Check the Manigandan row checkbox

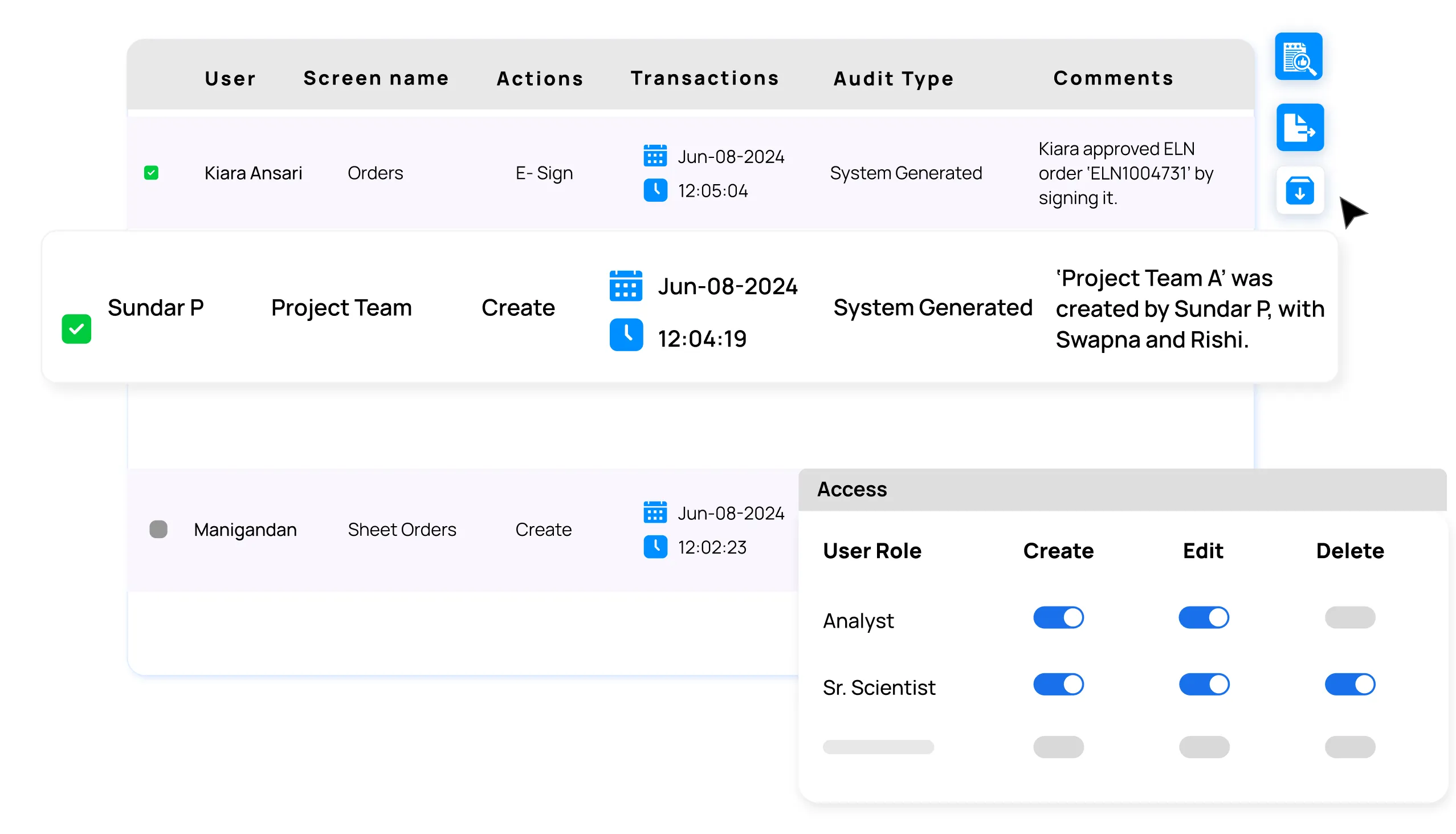(158, 529)
